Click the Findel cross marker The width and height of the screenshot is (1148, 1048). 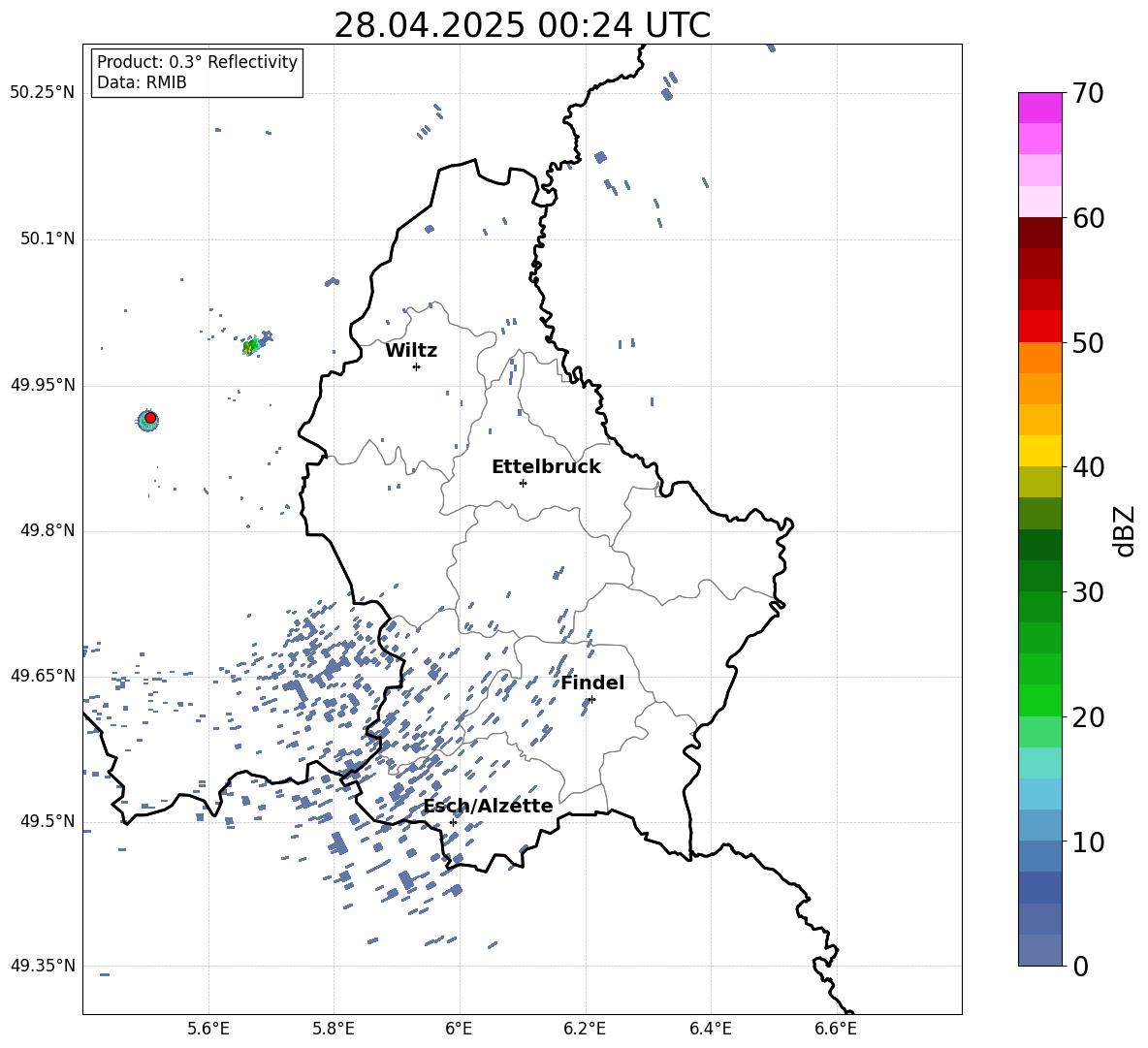pyautogui.click(x=591, y=700)
